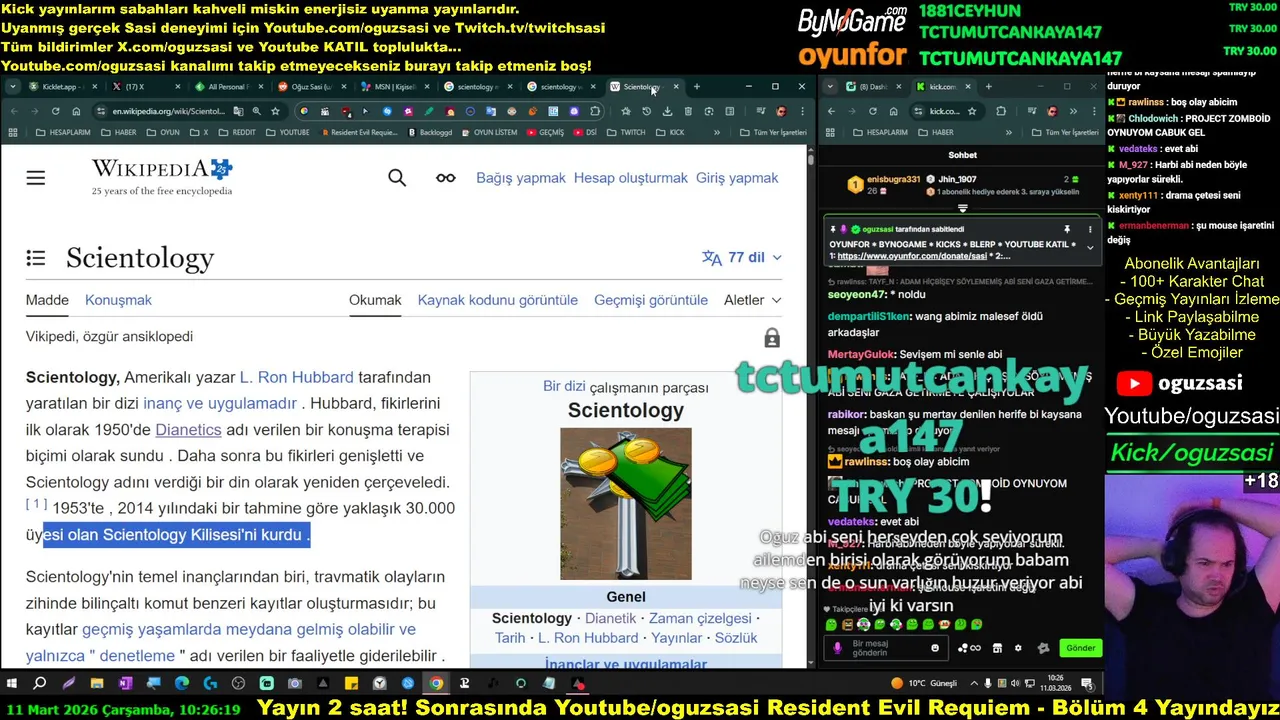
Task: Click the L. Ron Hubbard link in intro
Action: point(297,377)
